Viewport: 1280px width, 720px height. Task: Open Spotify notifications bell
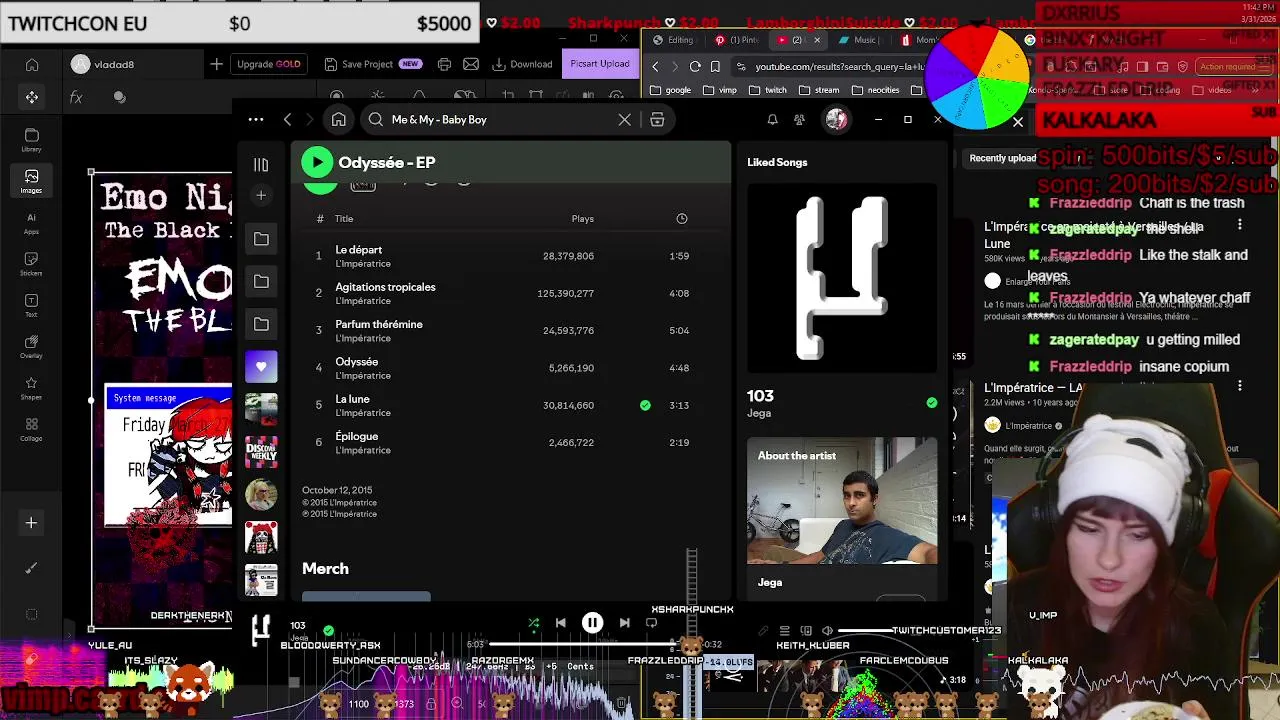tap(772, 119)
